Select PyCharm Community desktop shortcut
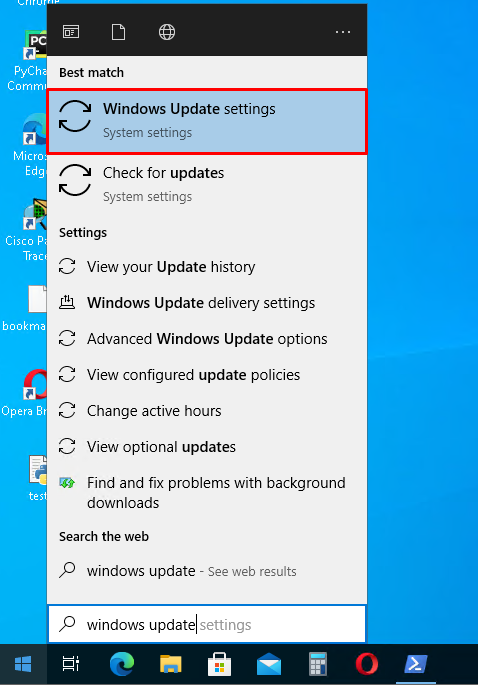Image resolution: width=478 pixels, height=685 pixels. click(26, 61)
